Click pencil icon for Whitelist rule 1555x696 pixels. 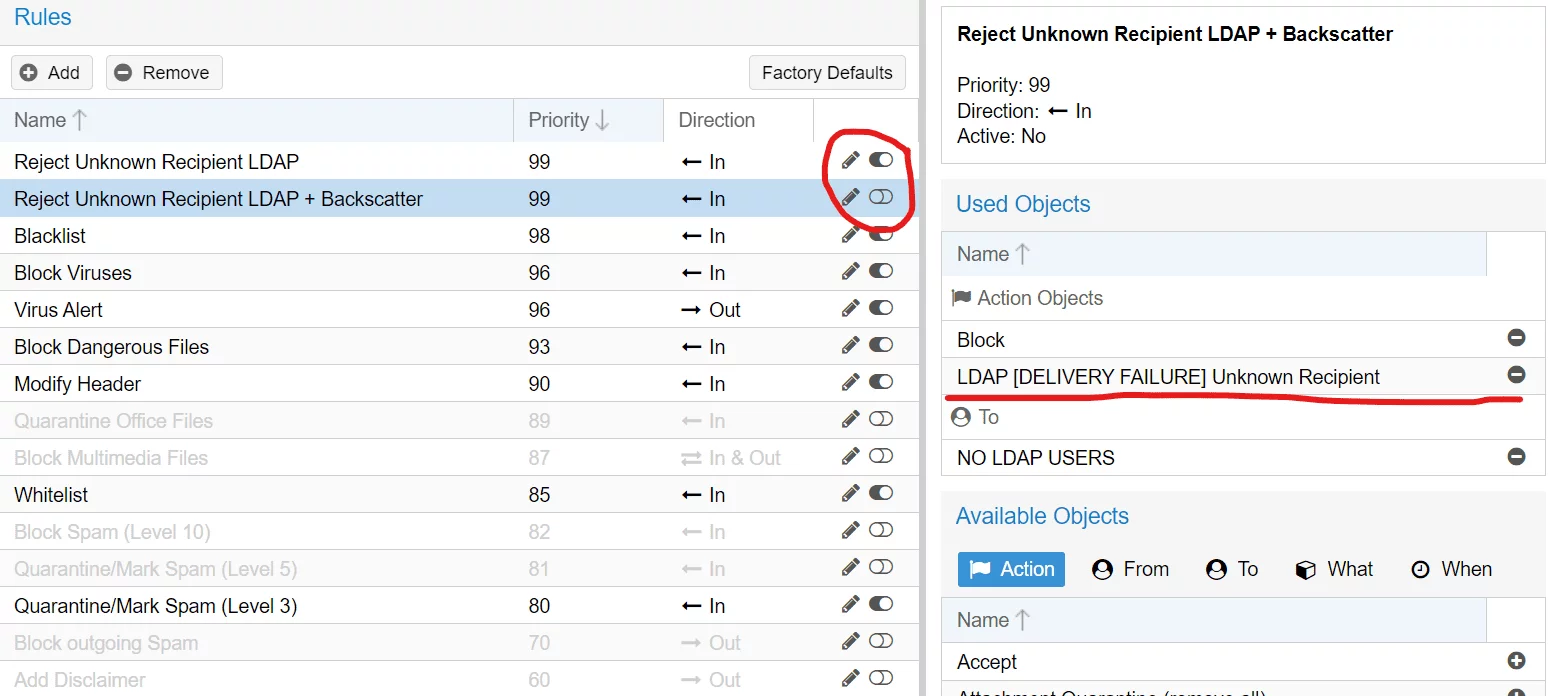pyautogui.click(x=850, y=494)
